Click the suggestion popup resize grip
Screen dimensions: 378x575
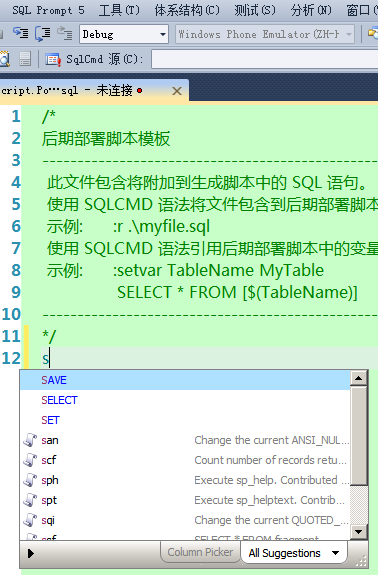pos(362,560)
